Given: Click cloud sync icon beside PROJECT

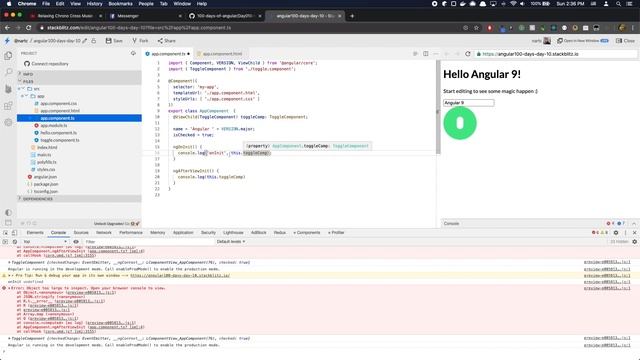Looking at the screenshot, I should tap(133, 53).
